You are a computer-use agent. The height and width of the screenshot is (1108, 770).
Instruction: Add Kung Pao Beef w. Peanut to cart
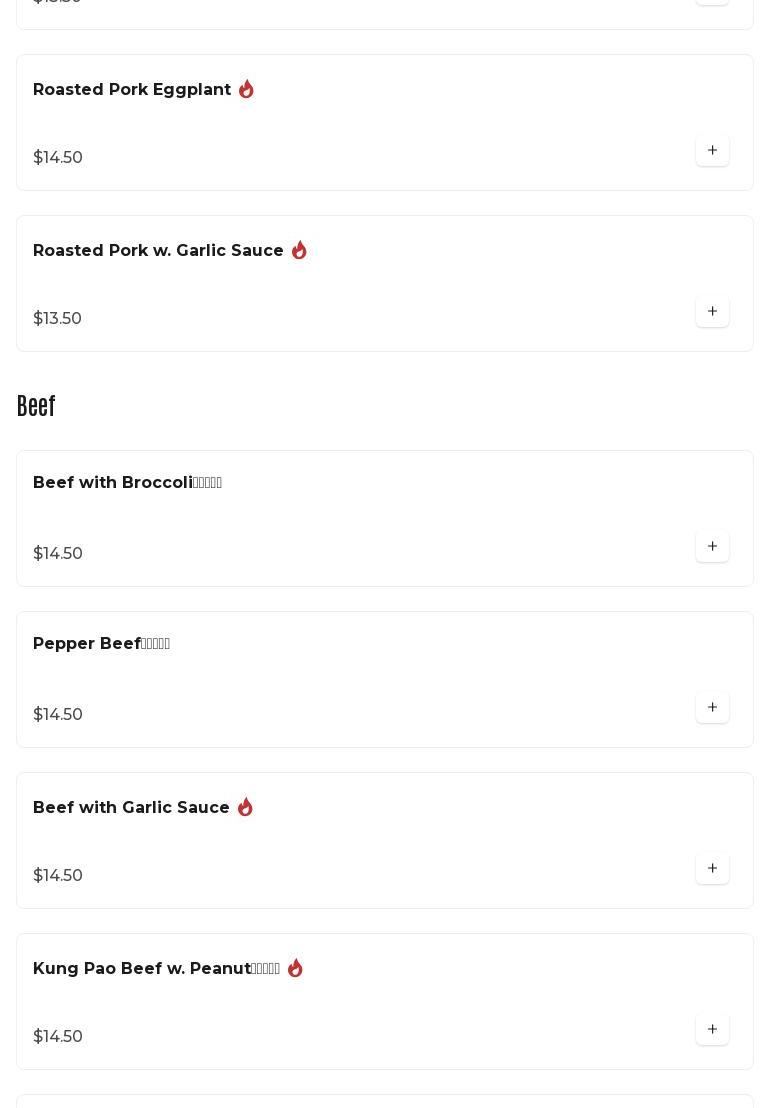(x=712, y=1030)
